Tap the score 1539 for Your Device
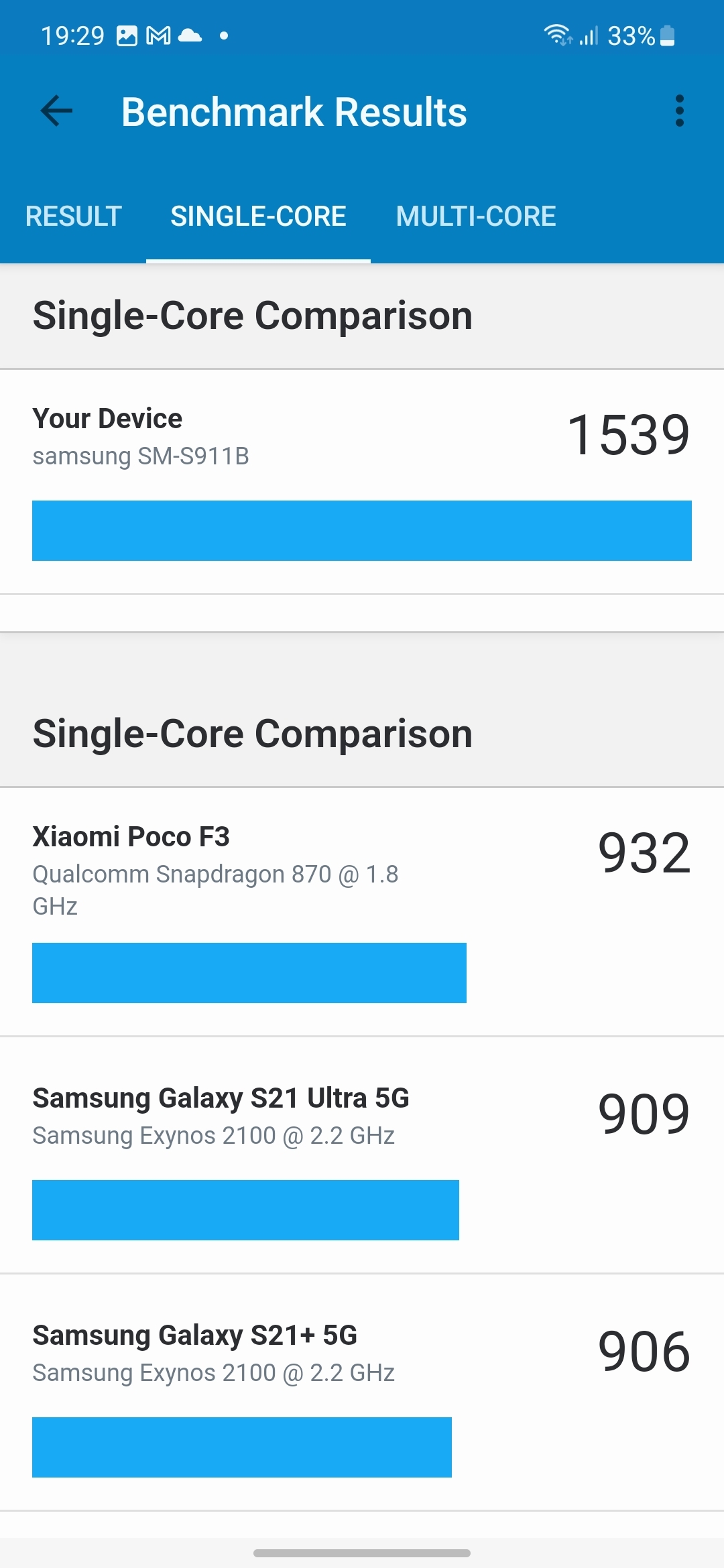 pos(627,434)
